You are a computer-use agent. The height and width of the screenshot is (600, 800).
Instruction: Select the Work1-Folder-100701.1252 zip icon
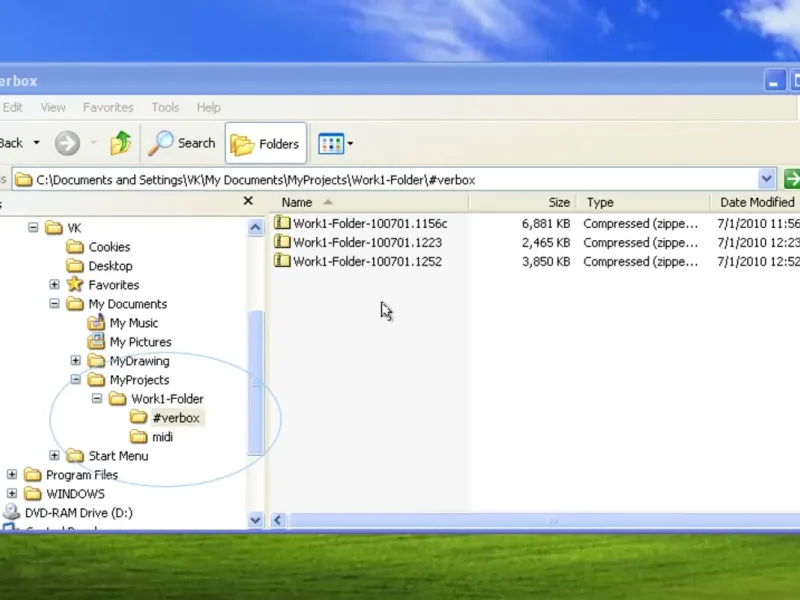click(x=282, y=261)
